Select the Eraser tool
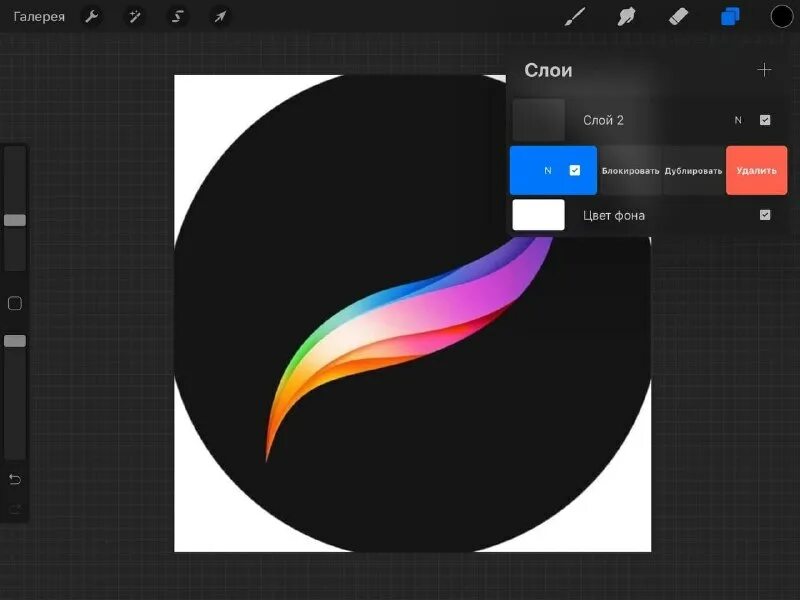This screenshot has height=600, width=800. click(x=679, y=16)
